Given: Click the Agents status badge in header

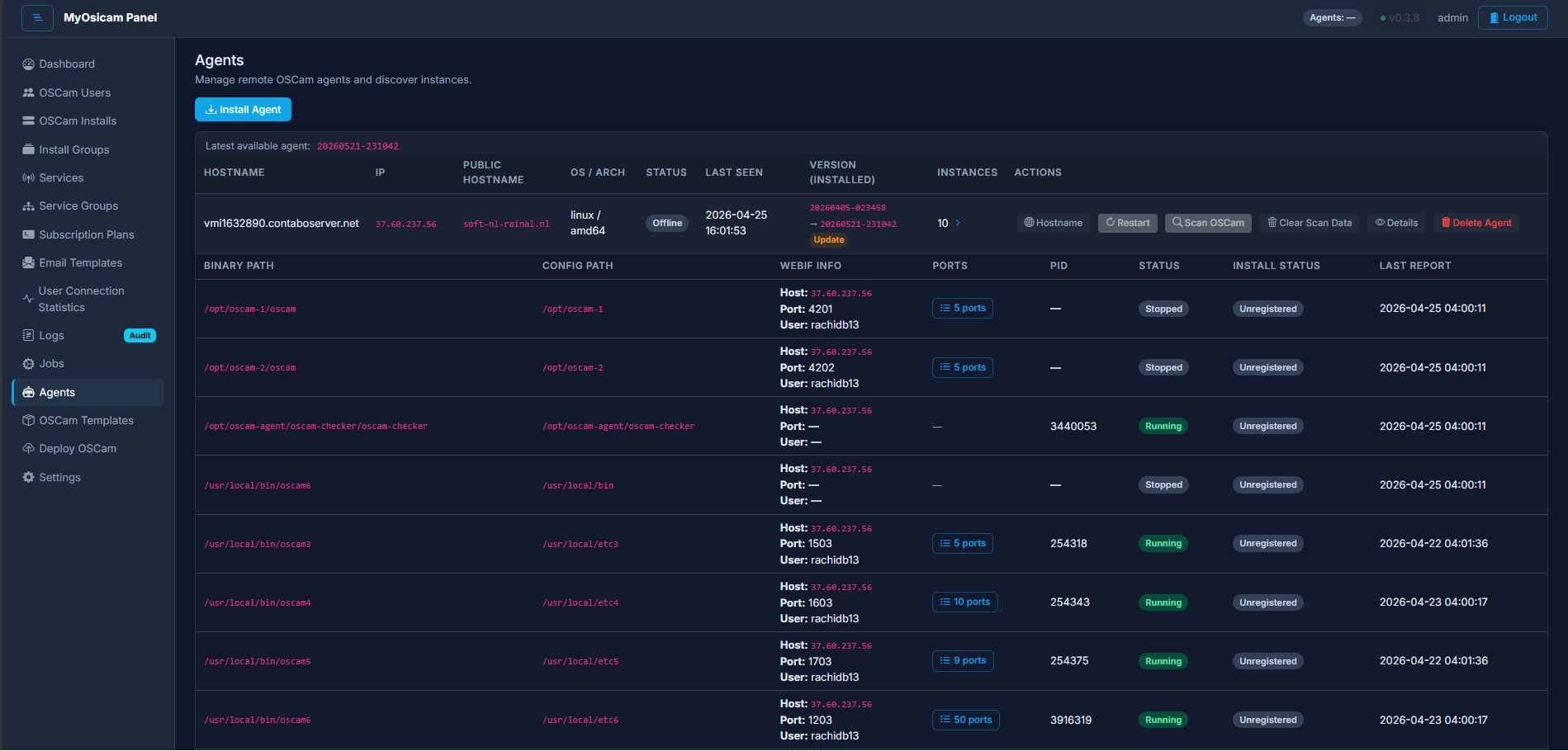Looking at the screenshot, I should [1332, 17].
